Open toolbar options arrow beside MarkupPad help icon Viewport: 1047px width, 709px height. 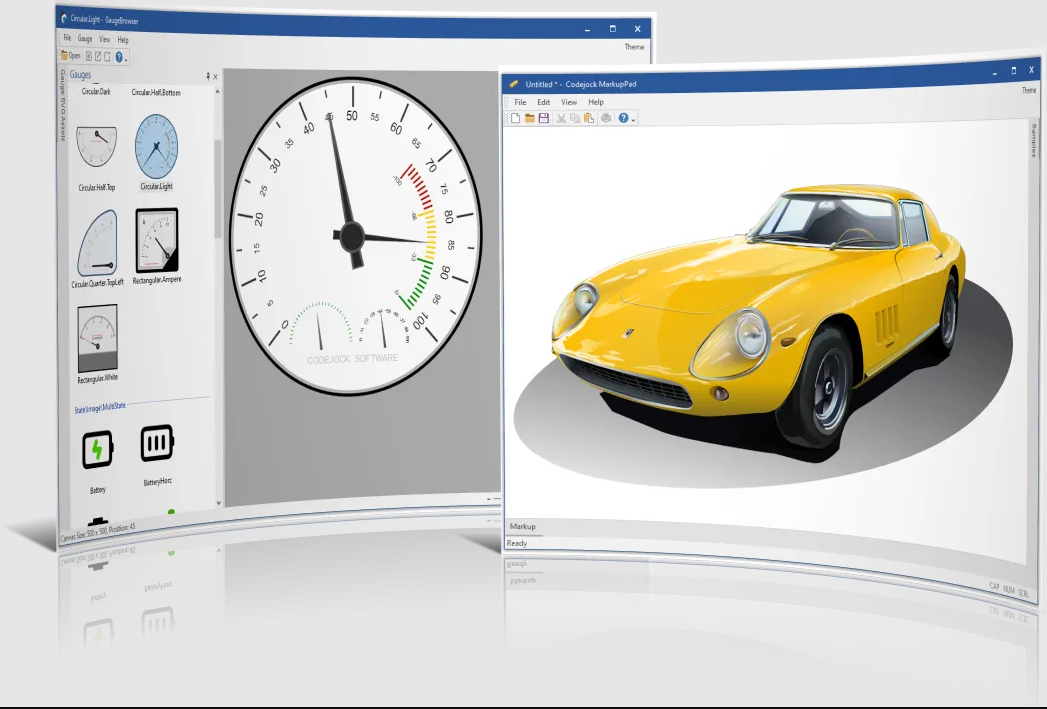click(633, 120)
